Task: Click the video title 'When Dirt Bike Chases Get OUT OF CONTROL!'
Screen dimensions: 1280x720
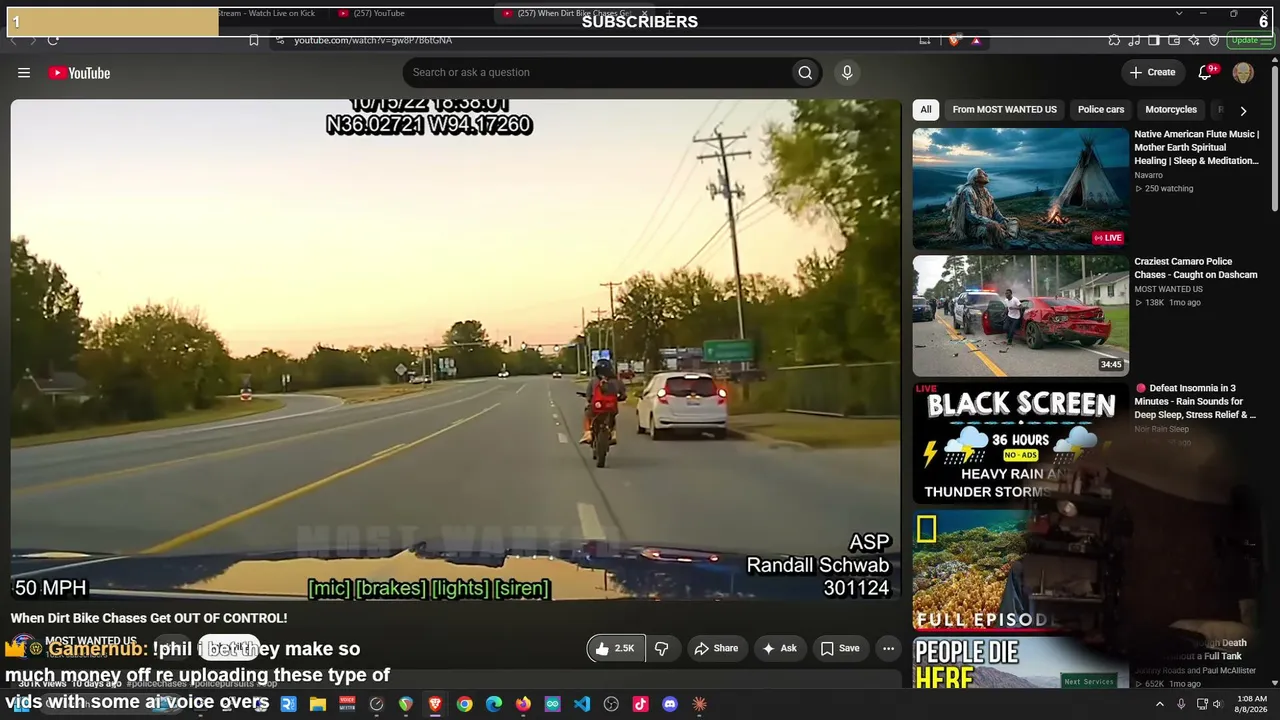Action: click(x=149, y=618)
